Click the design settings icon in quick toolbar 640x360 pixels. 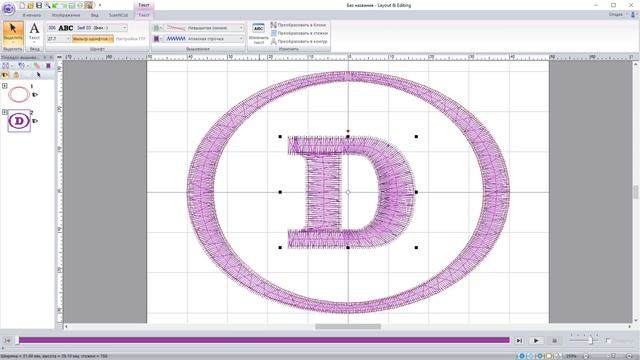[89, 5]
